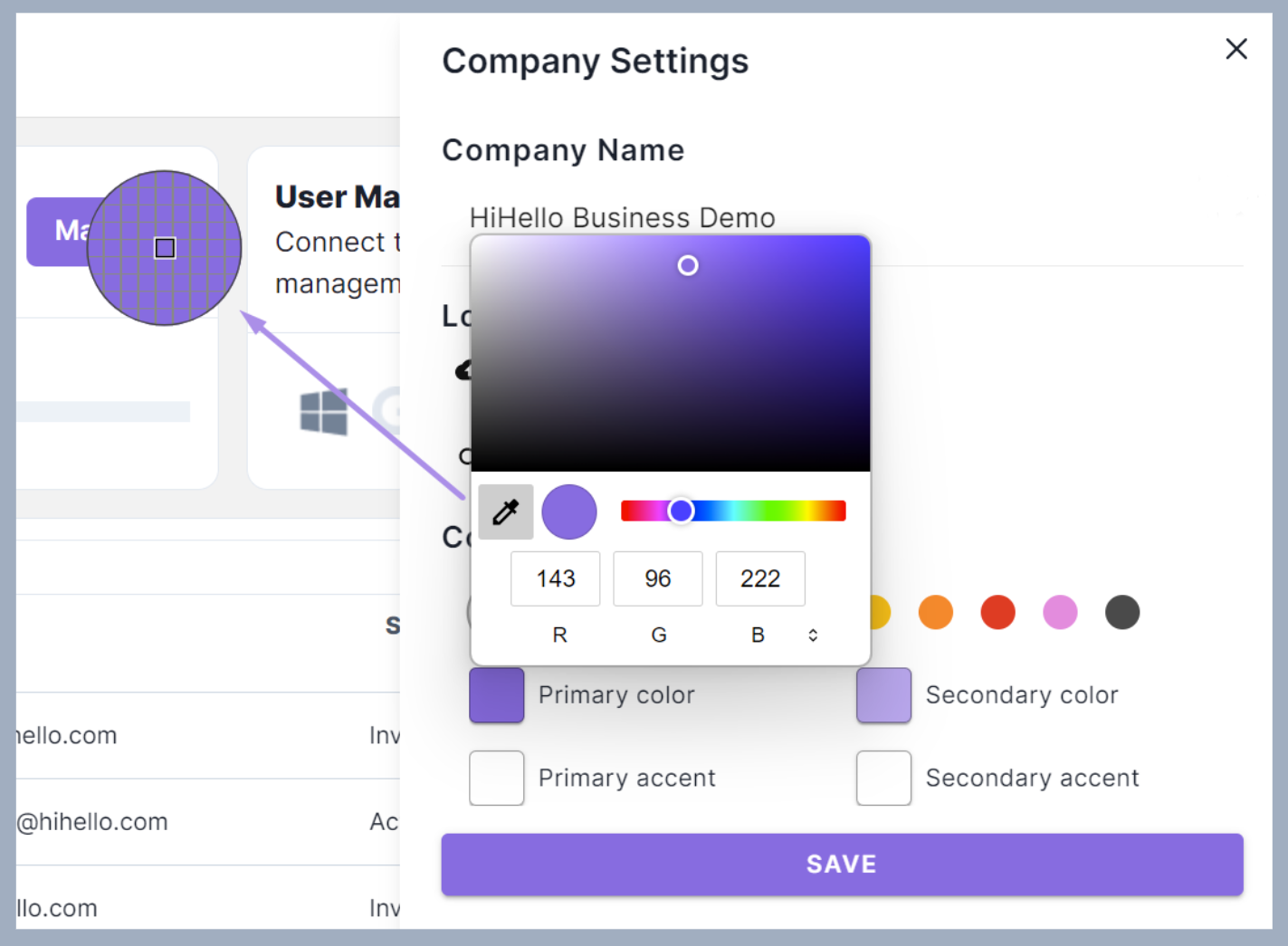Viewport: 1288px width, 946px height.
Task: Edit the B value field showing 222
Action: (x=760, y=578)
